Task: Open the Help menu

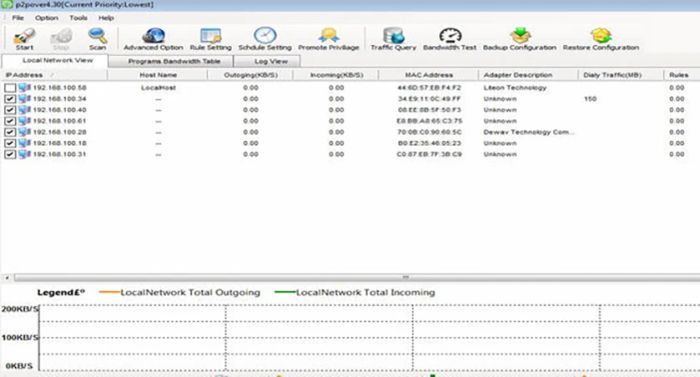Action: tap(106, 18)
